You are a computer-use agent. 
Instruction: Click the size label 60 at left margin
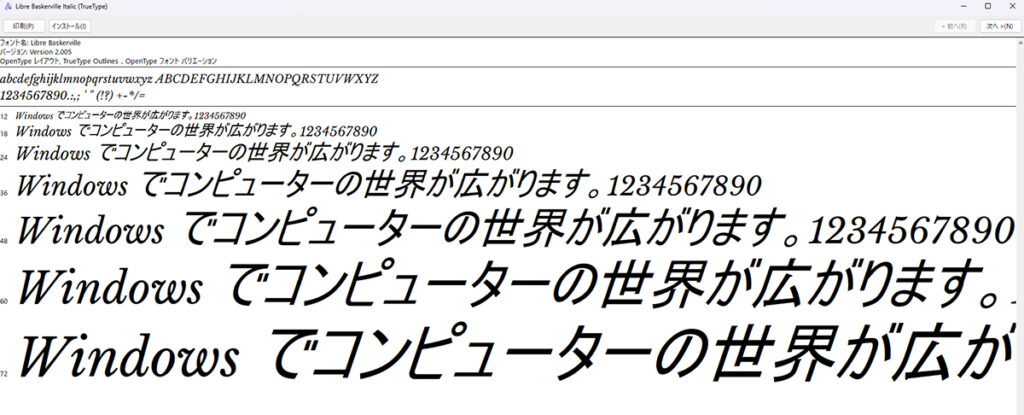click(4, 301)
